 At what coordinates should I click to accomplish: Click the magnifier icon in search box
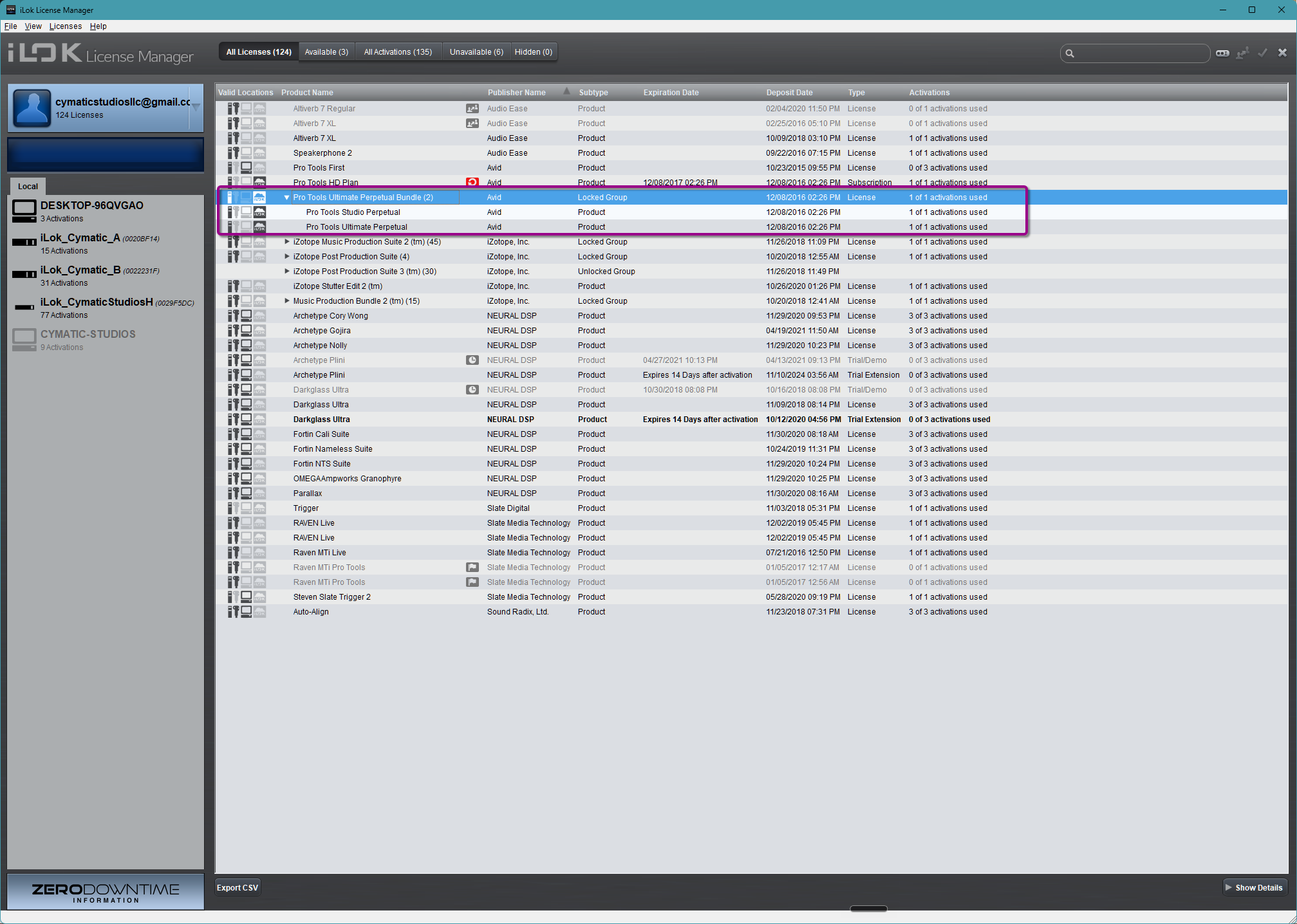[1070, 53]
